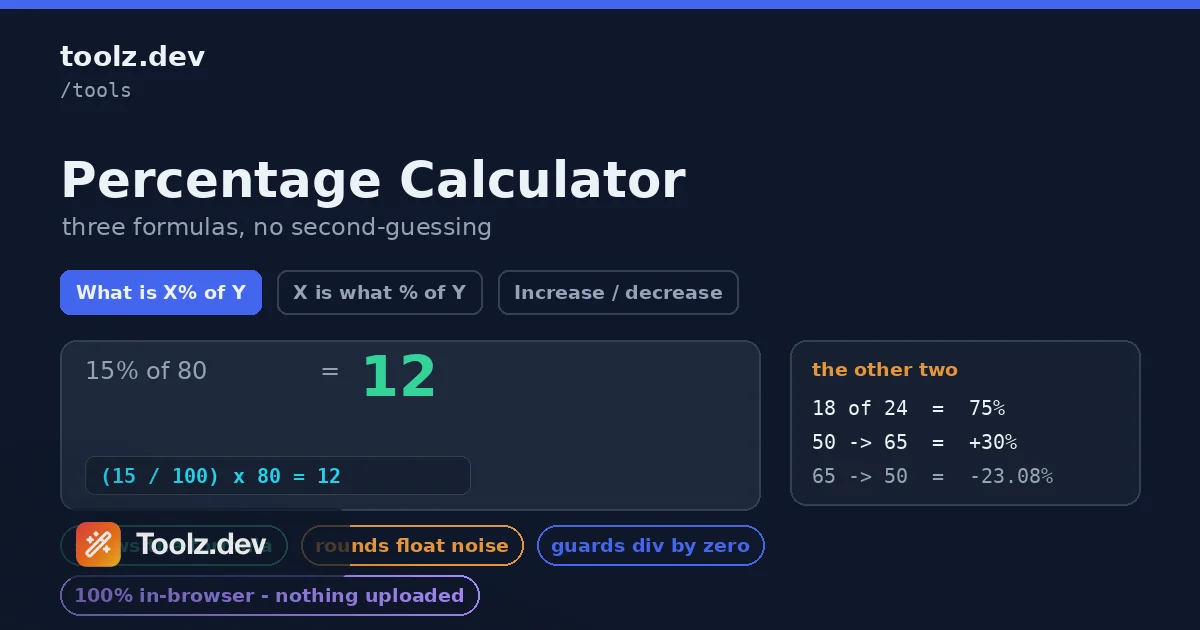The width and height of the screenshot is (1200, 630).
Task: Select the '18 of 24 = 75%' row
Action: [x=908, y=408]
